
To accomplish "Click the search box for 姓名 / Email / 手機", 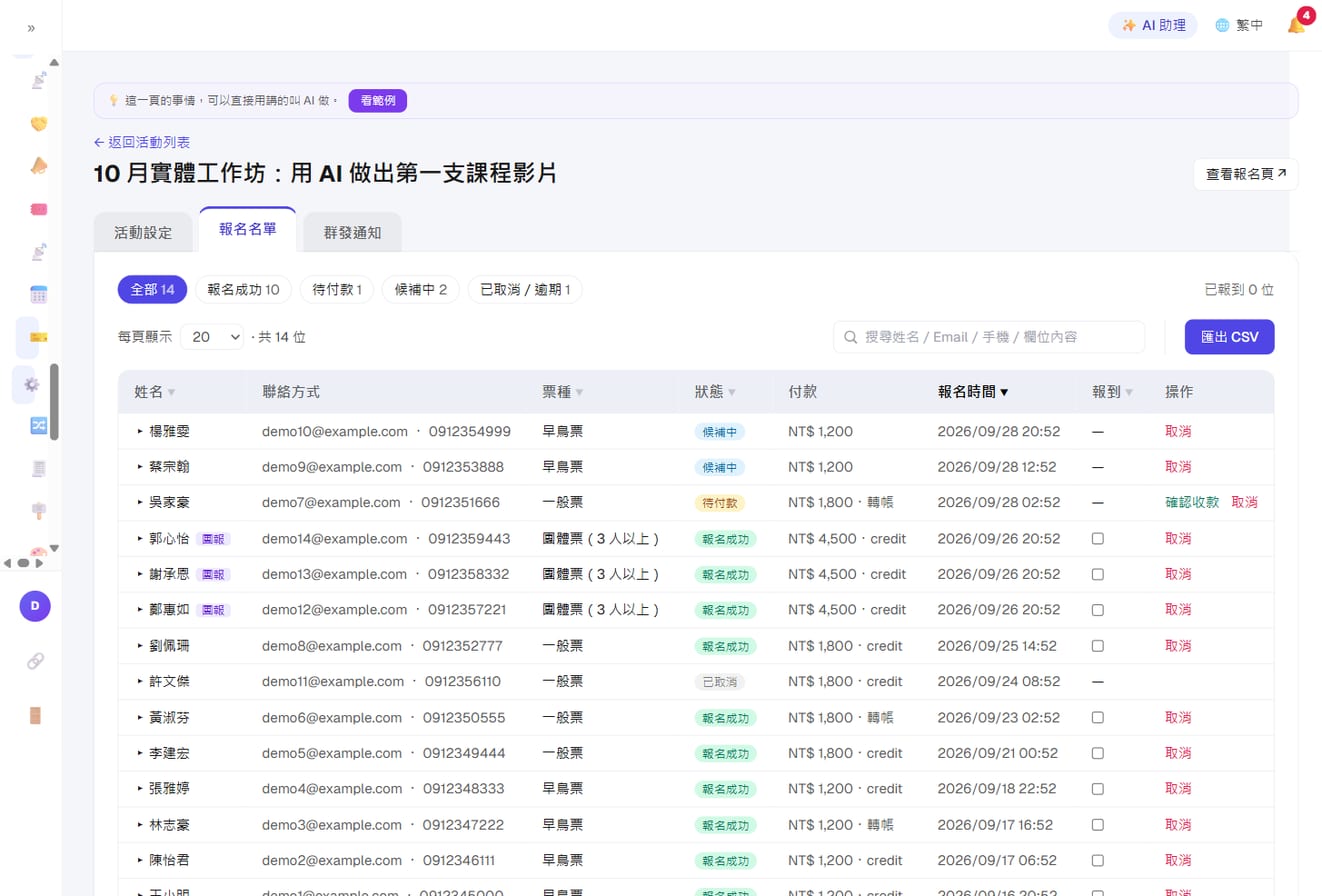I will click(989, 337).
